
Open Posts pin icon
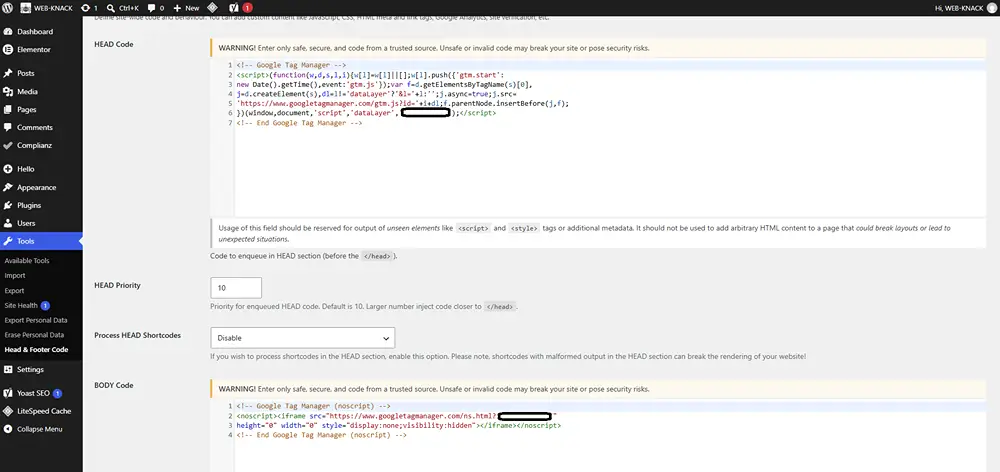(8, 73)
